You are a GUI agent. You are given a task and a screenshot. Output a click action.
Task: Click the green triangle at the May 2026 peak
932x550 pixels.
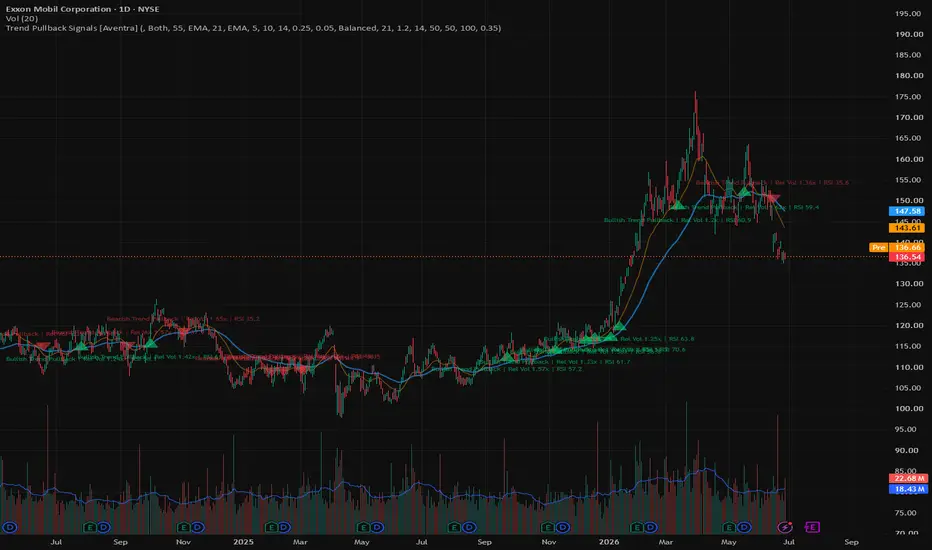[x=744, y=191]
